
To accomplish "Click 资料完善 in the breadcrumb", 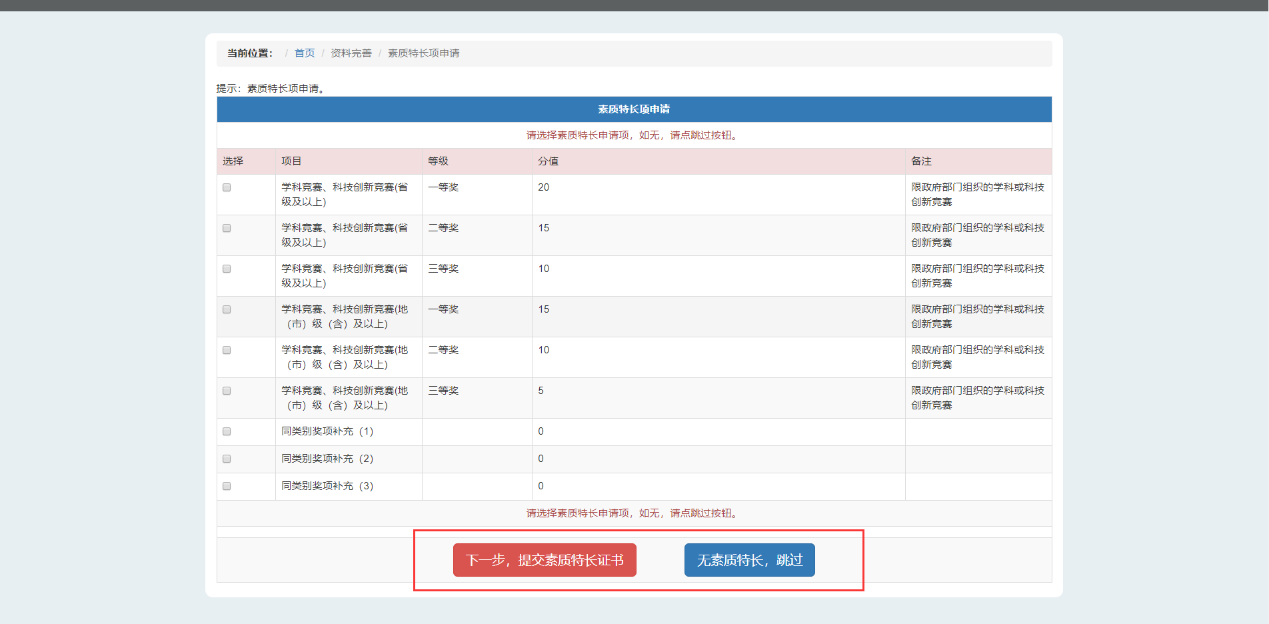I will (351, 53).
